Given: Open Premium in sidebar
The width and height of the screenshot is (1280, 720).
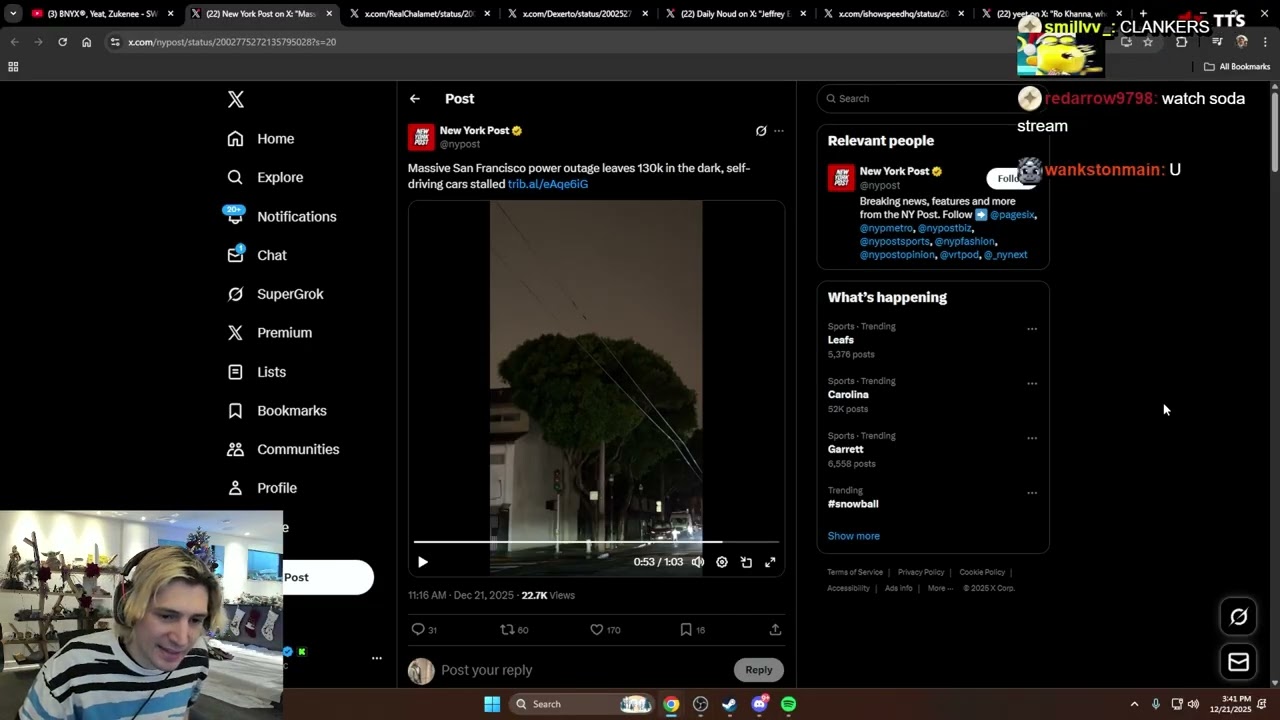Looking at the screenshot, I should 270,333.
